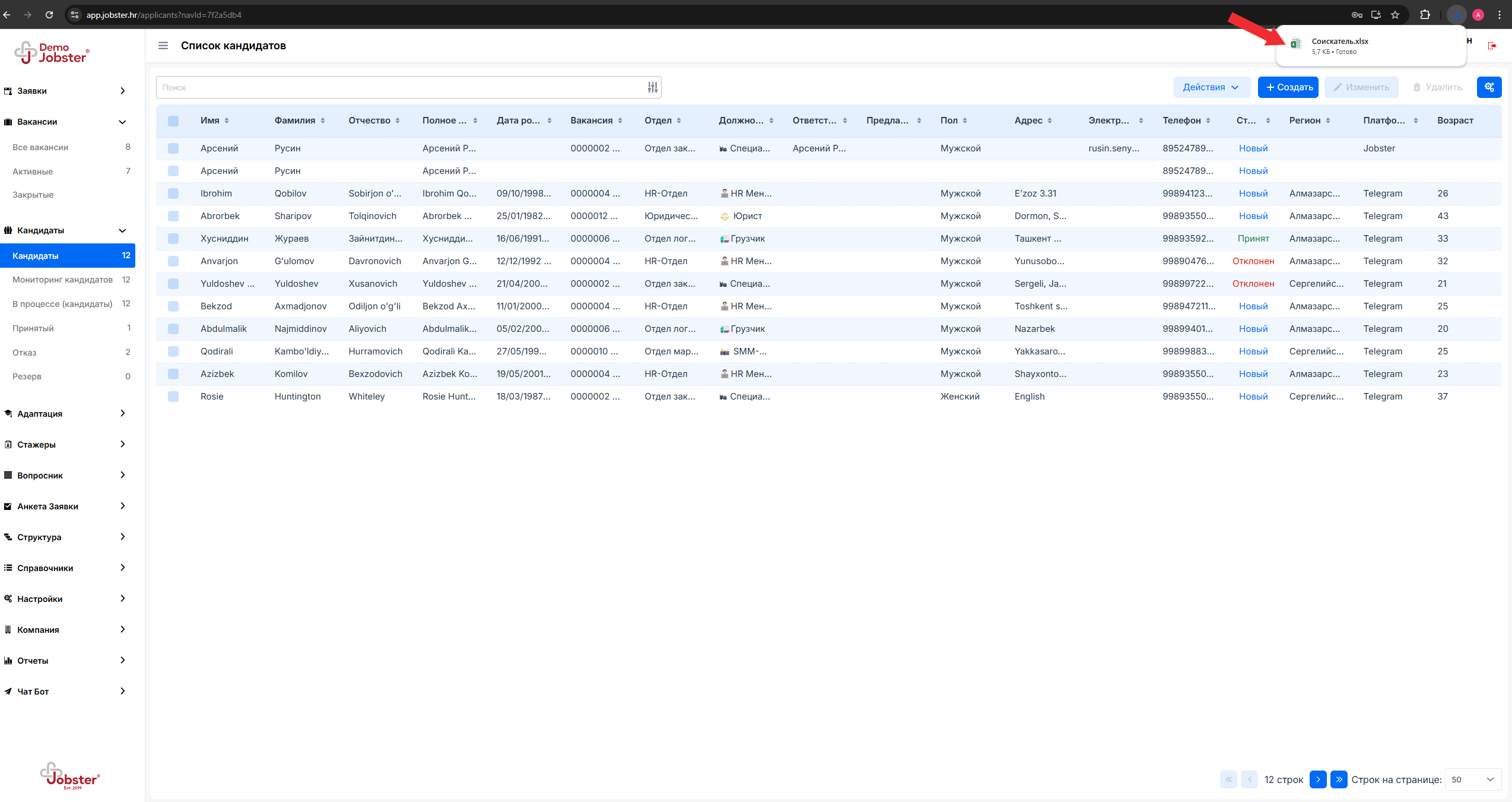Select Активные vacancies menu item
The height and width of the screenshot is (802, 1512).
pyautogui.click(x=33, y=172)
